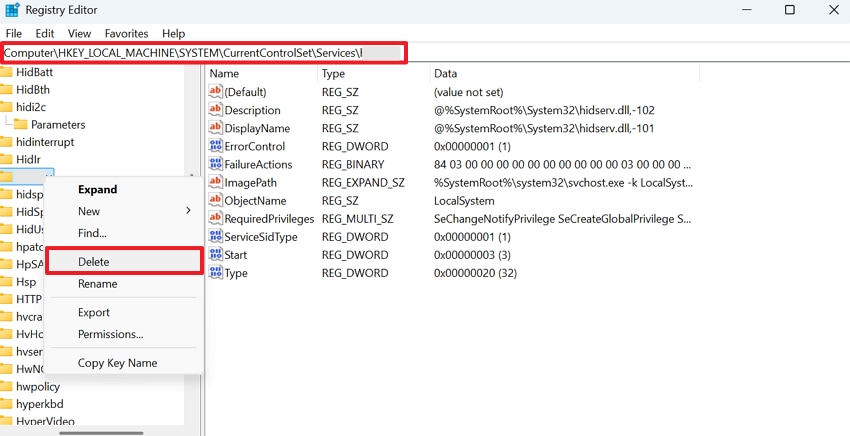This screenshot has width=850, height=436.
Task: Select the hidi2c folder icon
Action: coord(6,107)
